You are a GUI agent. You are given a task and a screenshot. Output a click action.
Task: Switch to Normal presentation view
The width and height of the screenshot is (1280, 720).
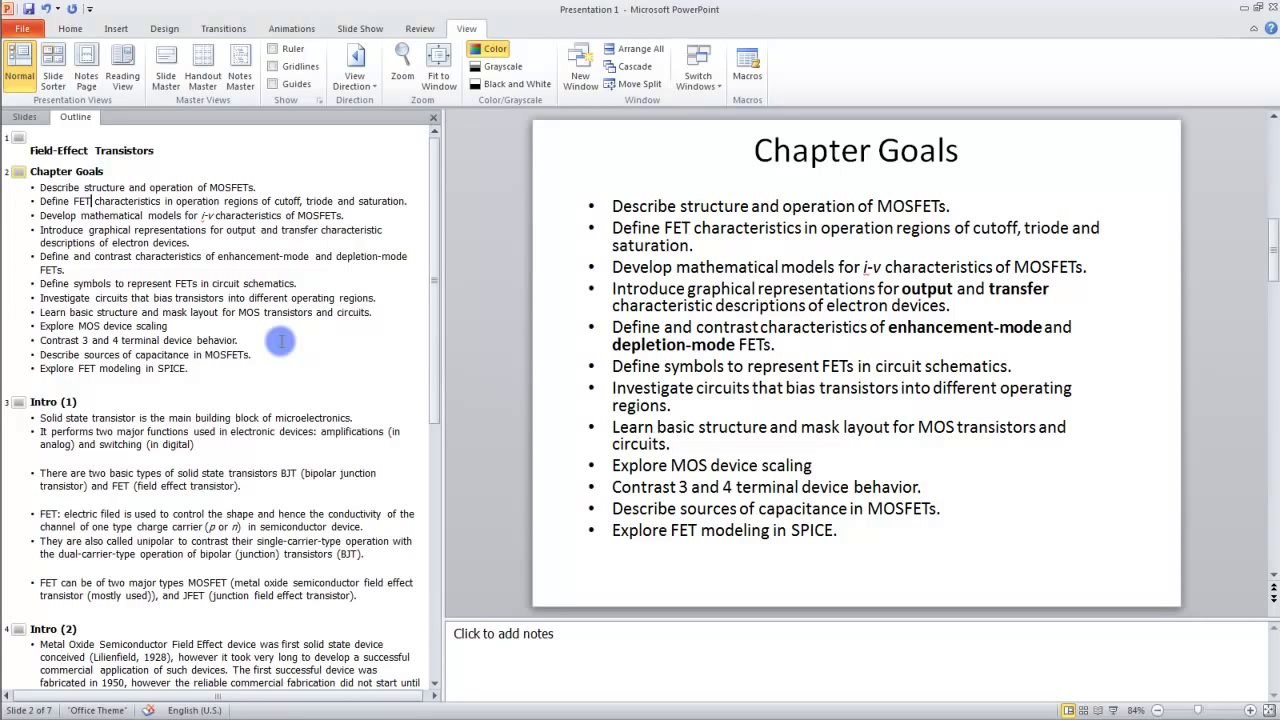[x=19, y=67]
